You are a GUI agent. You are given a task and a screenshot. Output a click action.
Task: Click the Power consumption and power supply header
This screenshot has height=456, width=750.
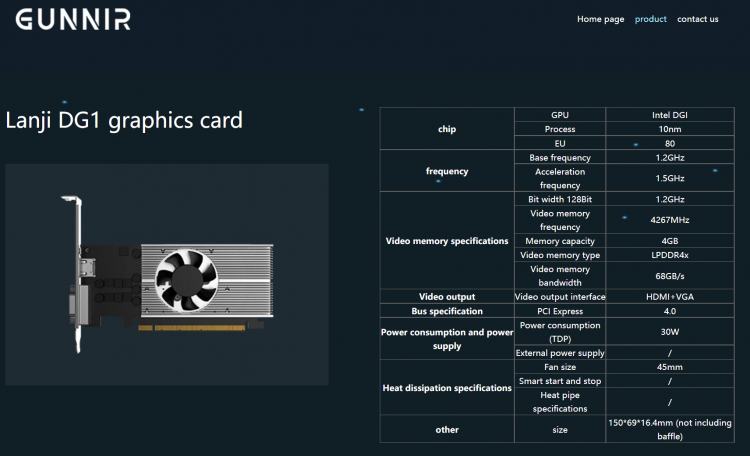point(447,339)
